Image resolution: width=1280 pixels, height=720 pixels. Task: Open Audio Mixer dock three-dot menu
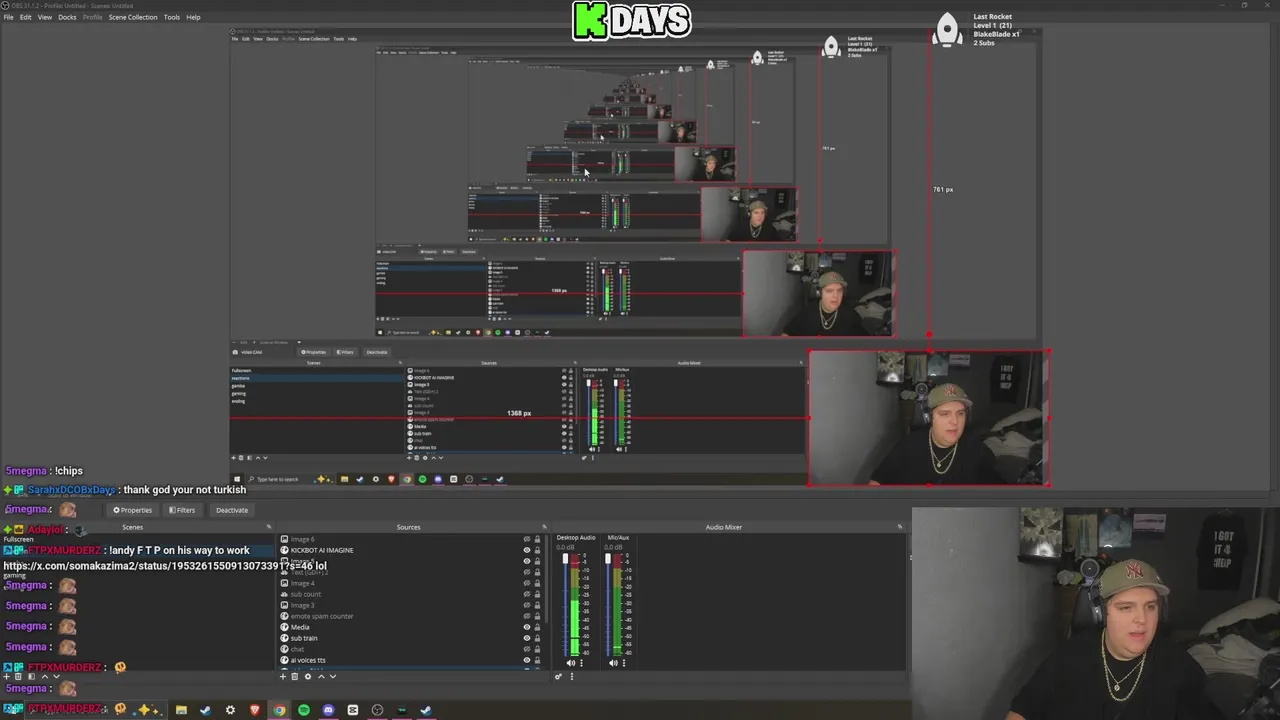[x=572, y=676]
